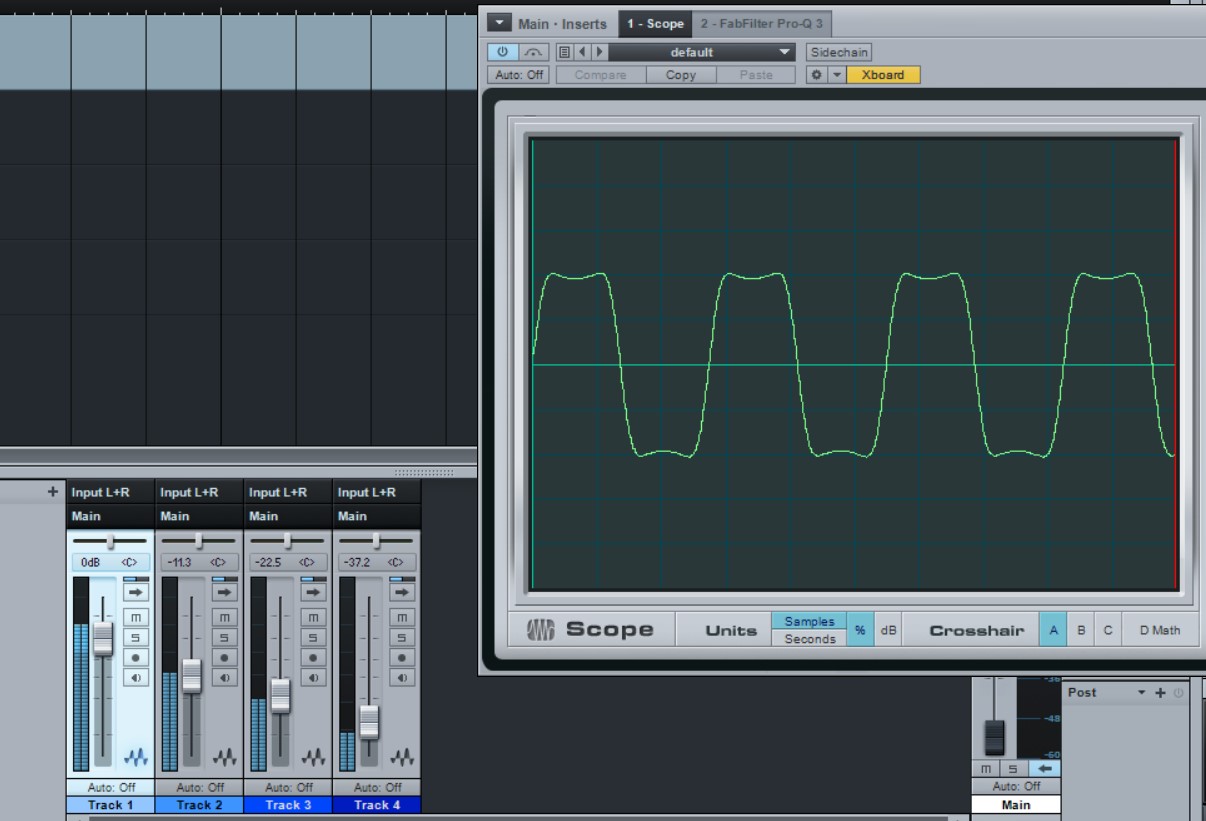Expand the arrow next to Xboard

tap(837, 75)
